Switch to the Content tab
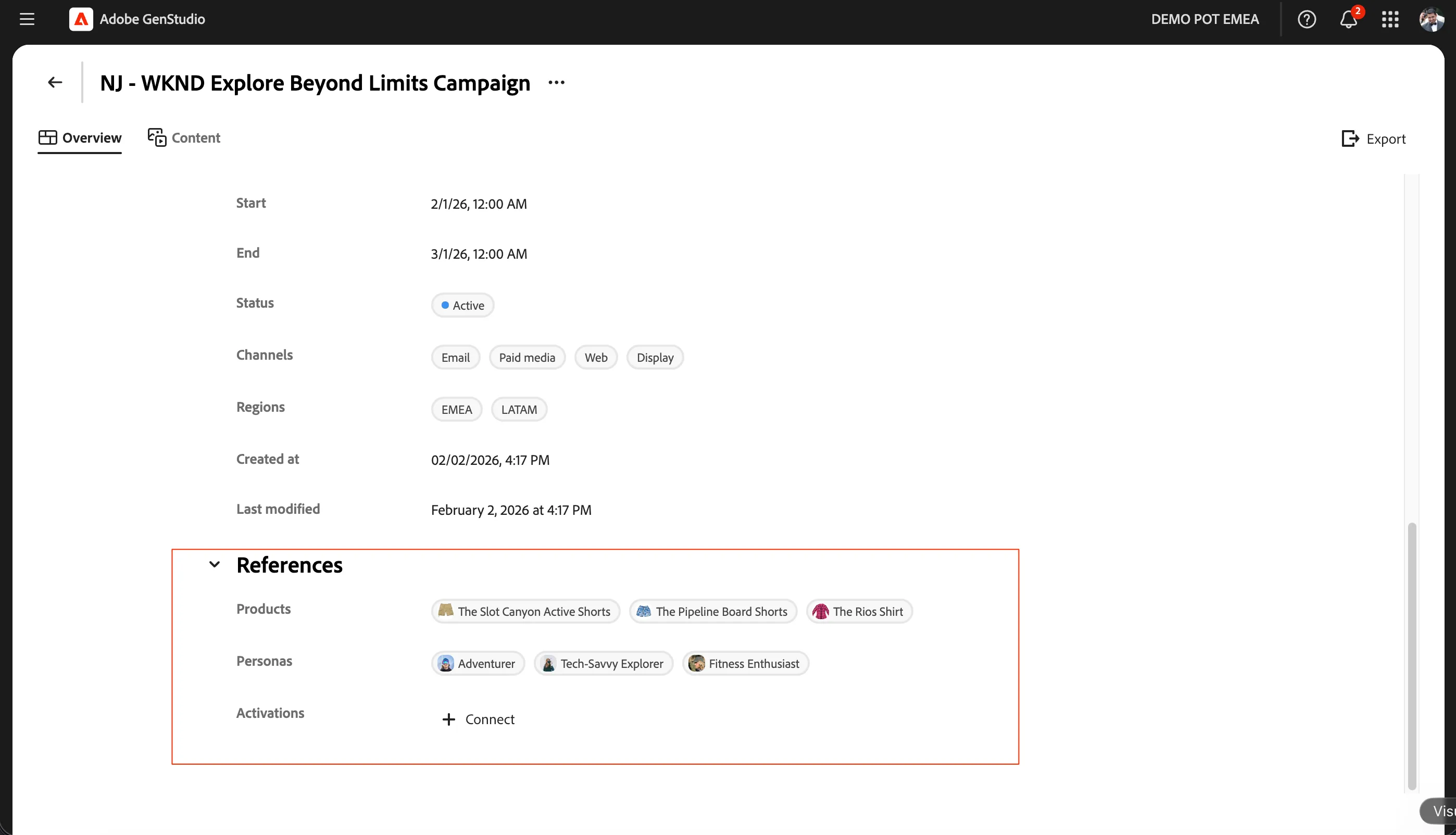 (184, 137)
